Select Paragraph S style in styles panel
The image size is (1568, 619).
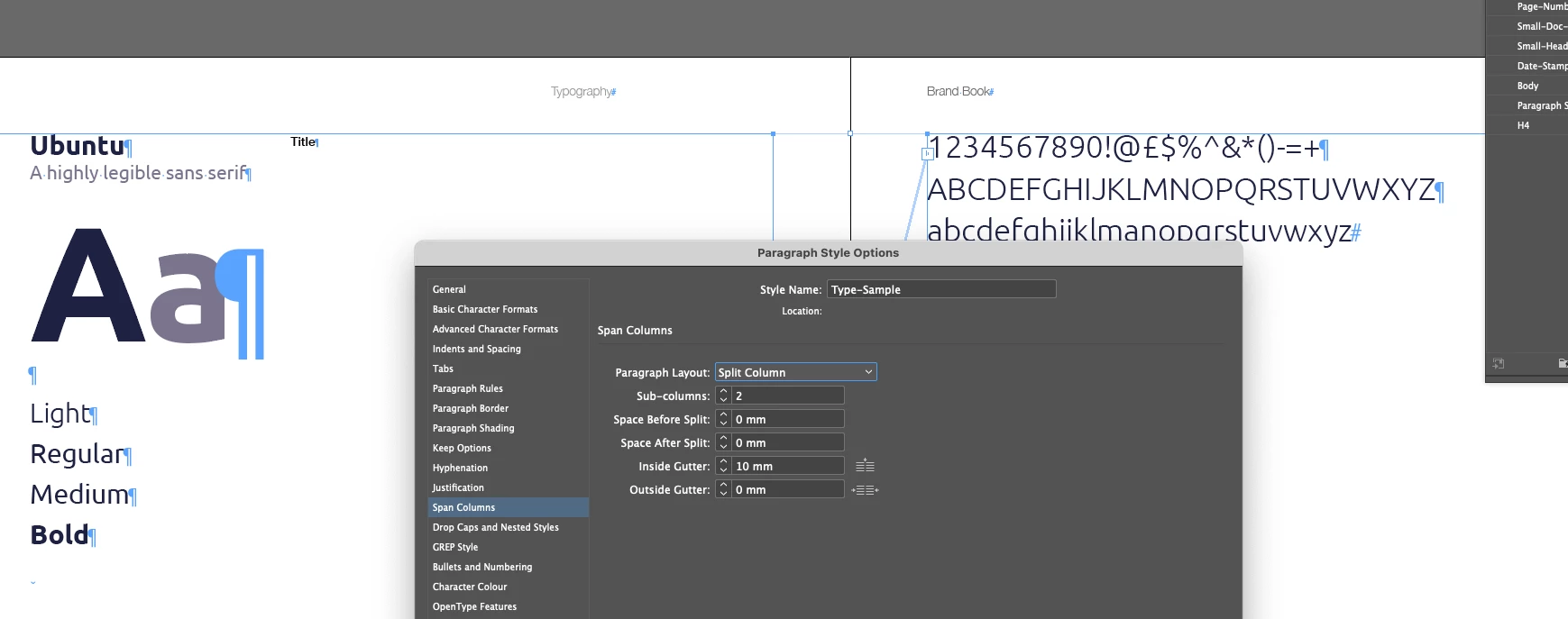(x=1527, y=105)
